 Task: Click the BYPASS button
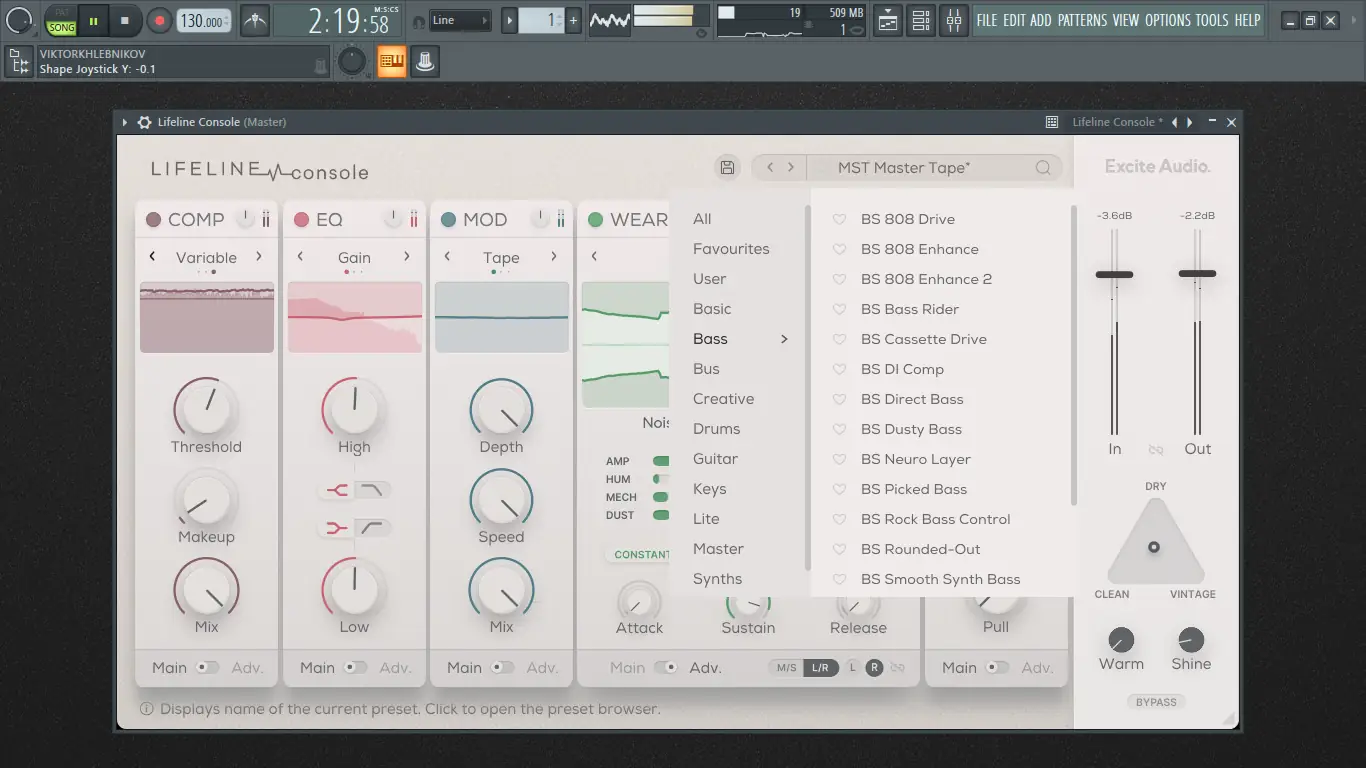pyautogui.click(x=1156, y=702)
